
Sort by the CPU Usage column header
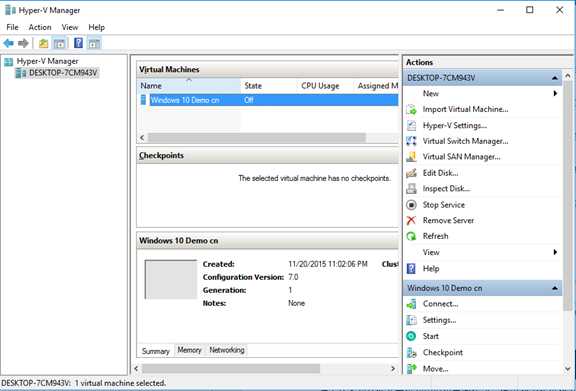coord(324,86)
